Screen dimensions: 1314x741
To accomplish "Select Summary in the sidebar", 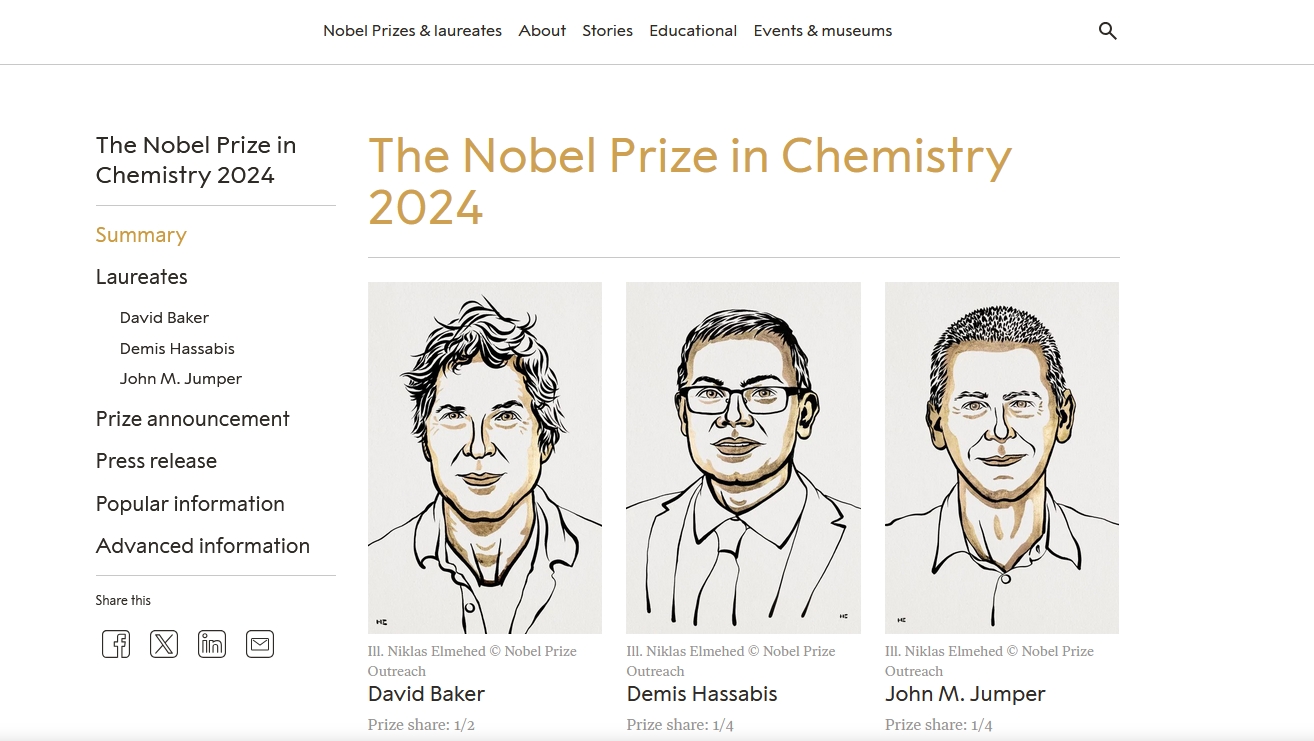I will coord(141,235).
